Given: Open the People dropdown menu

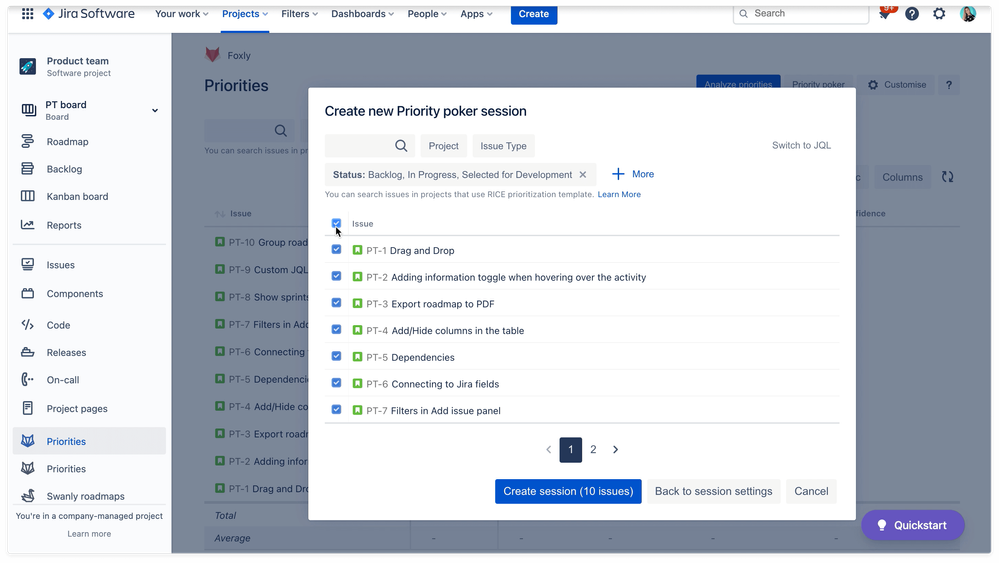Looking at the screenshot, I should 427,13.
